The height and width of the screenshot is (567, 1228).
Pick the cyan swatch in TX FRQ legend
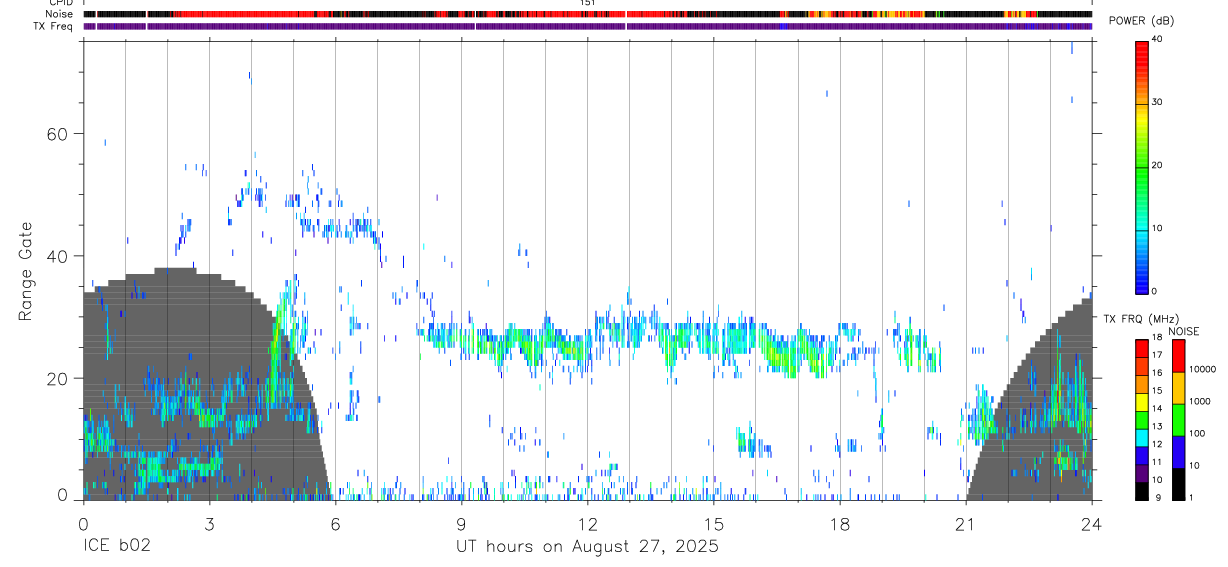coord(1142,437)
